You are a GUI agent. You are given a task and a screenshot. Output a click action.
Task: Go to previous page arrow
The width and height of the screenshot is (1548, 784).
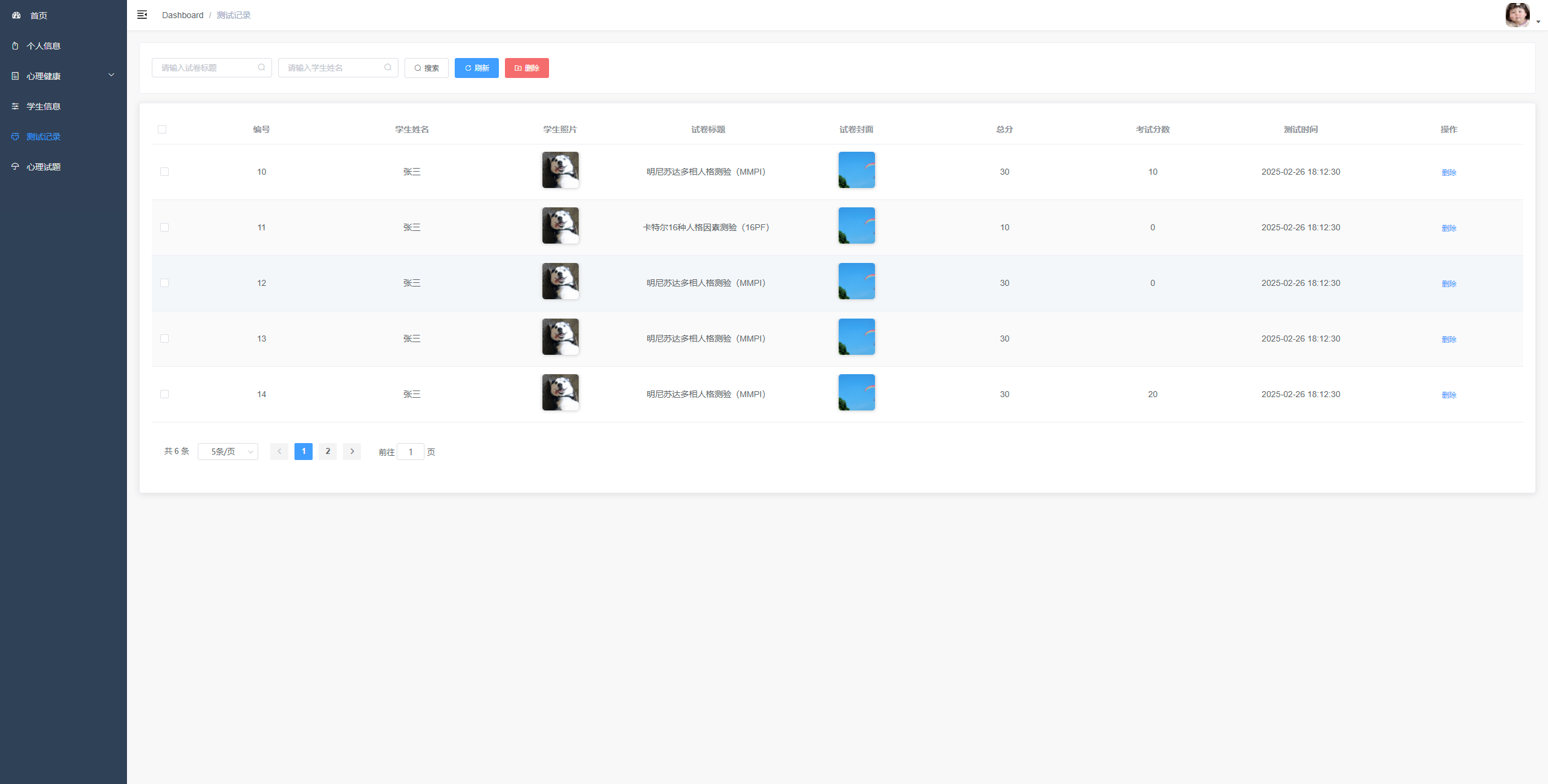279,452
